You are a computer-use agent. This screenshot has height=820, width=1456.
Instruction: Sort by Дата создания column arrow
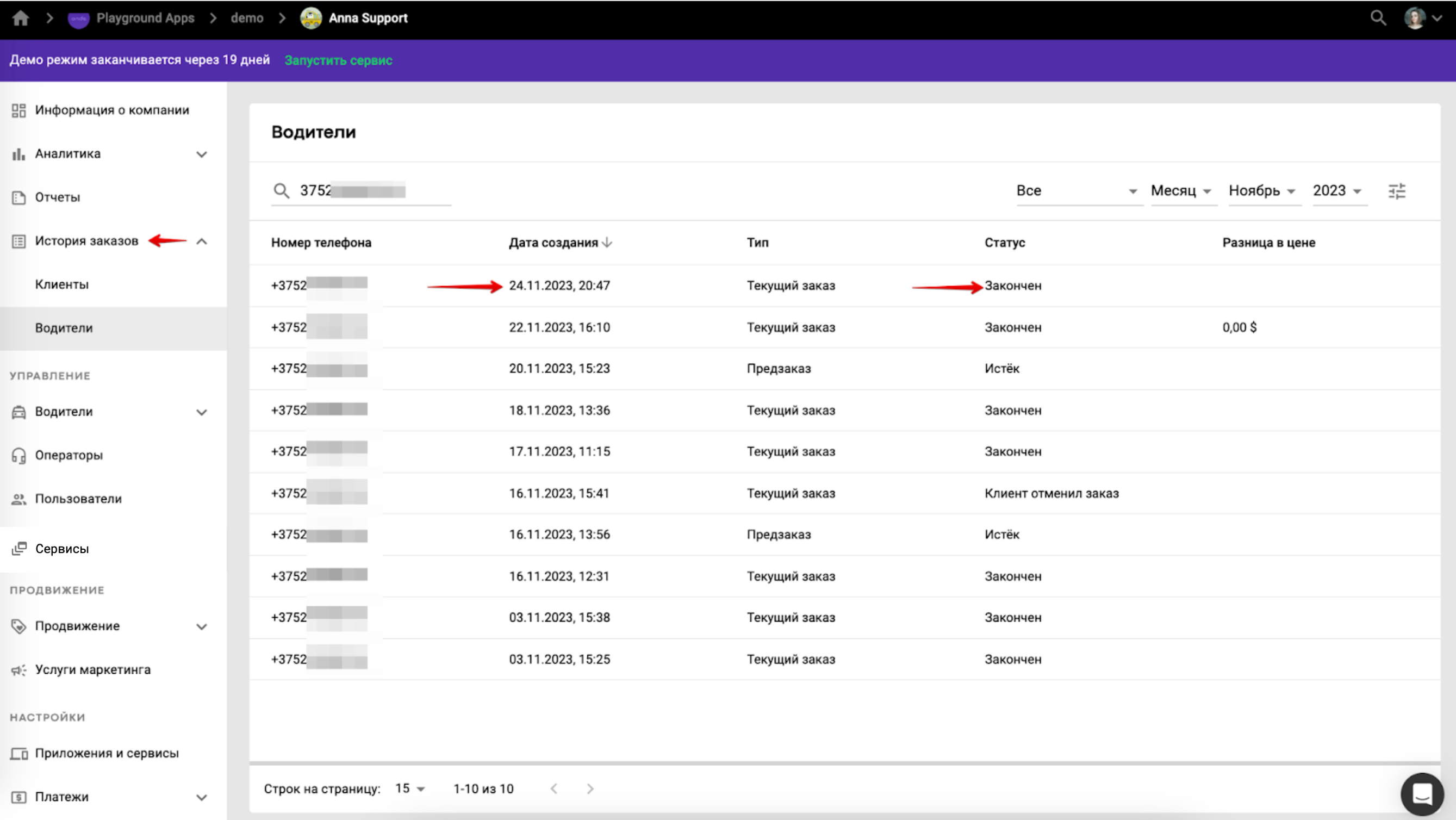click(607, 243)
